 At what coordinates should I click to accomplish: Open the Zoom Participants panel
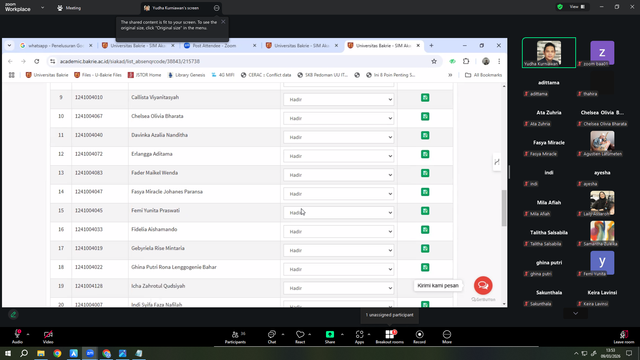click(x=236, y=337)
